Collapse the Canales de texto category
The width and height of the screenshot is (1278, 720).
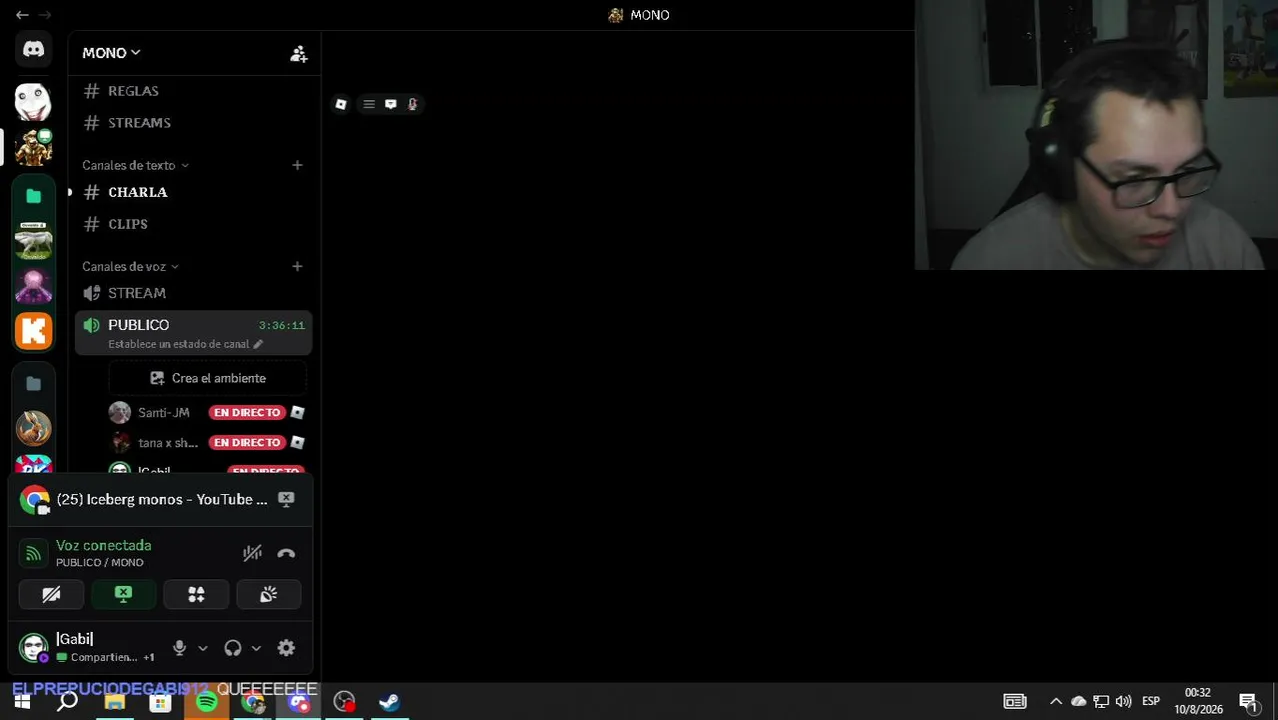click(135, 165)
